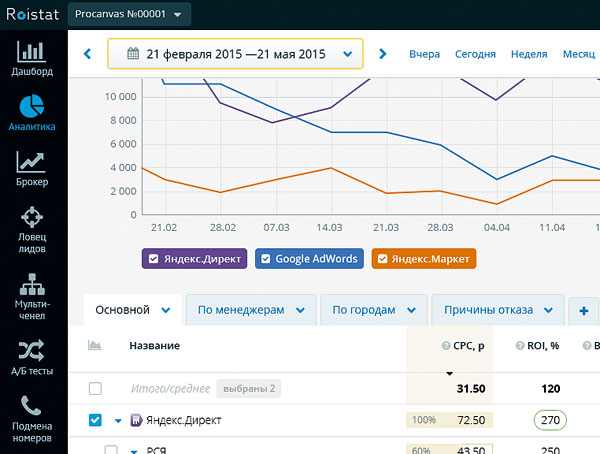This screenshot has height=454, width=600.
Task: Click the 72.50 CPC value
Action: pos(471,420)
